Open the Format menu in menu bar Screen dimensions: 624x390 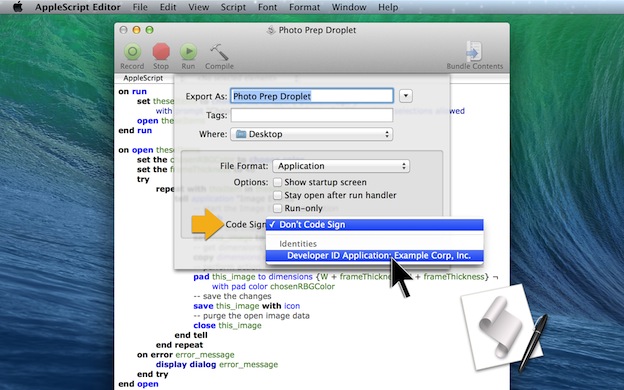pyautogui.click(x=304, y=7)
